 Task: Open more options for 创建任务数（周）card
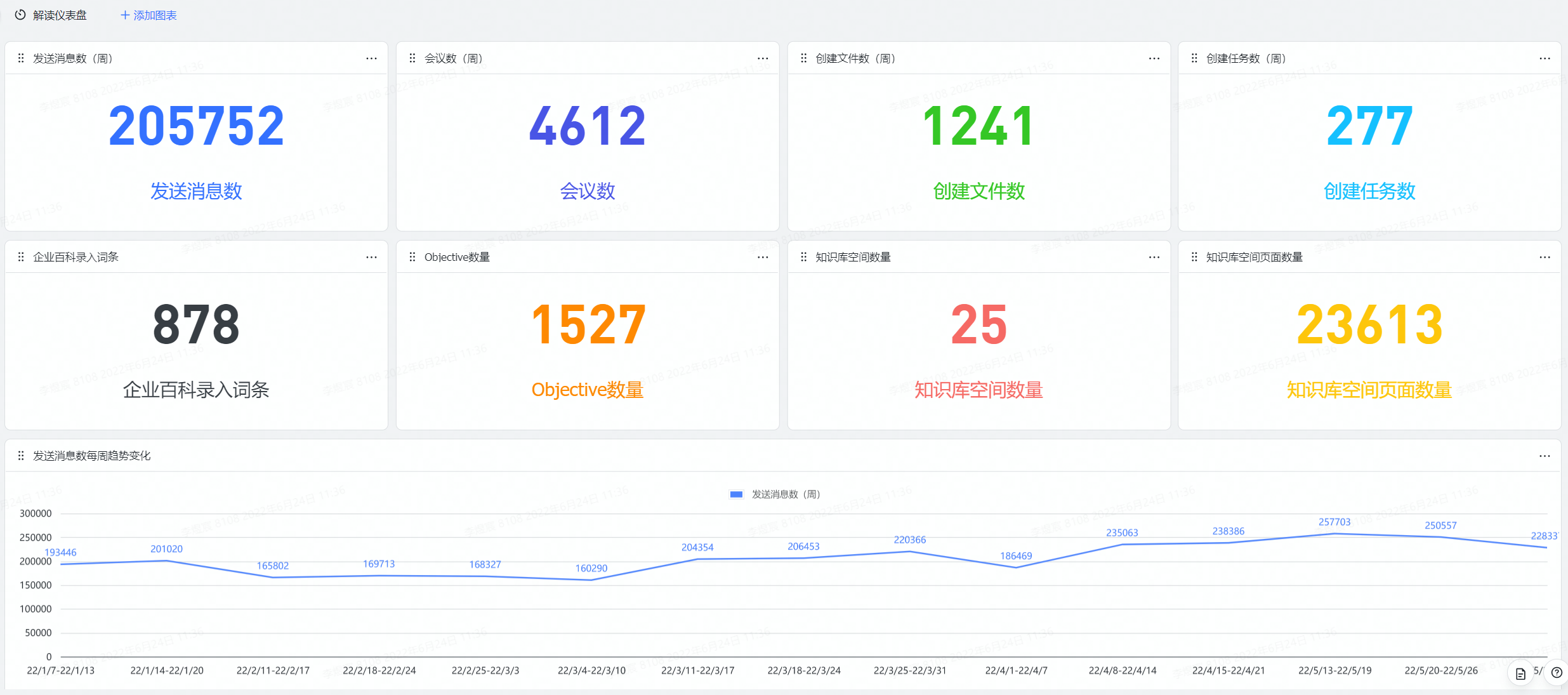pyautogui.click(x=1545, y=58)
